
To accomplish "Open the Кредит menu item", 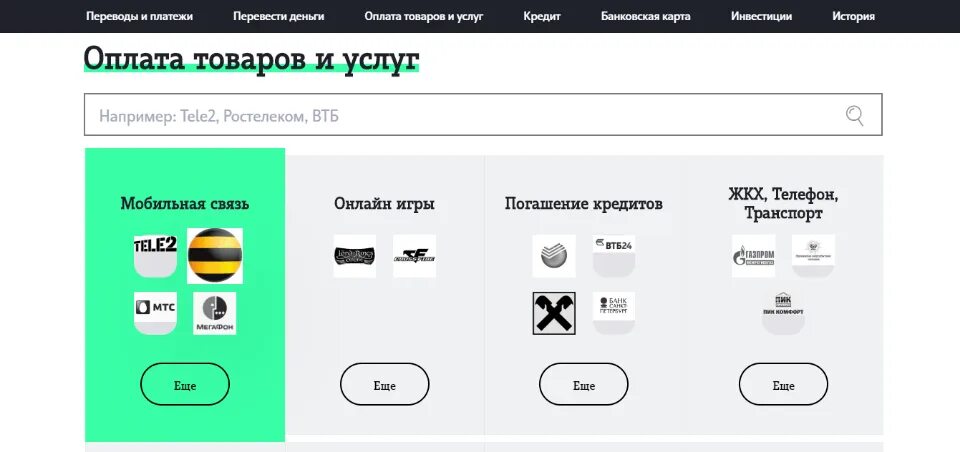I will pyautogui.click(x=542, y=17).
